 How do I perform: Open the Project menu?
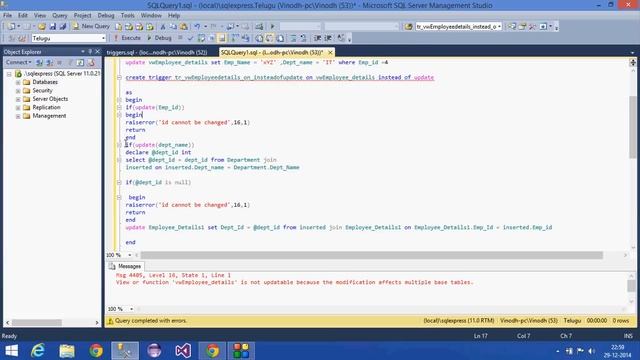point(82,16)
